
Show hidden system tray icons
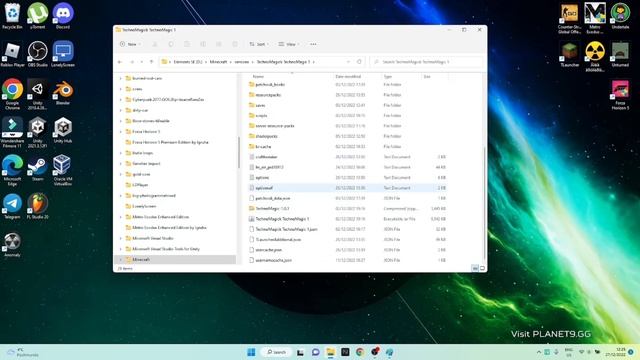(539, 352)
